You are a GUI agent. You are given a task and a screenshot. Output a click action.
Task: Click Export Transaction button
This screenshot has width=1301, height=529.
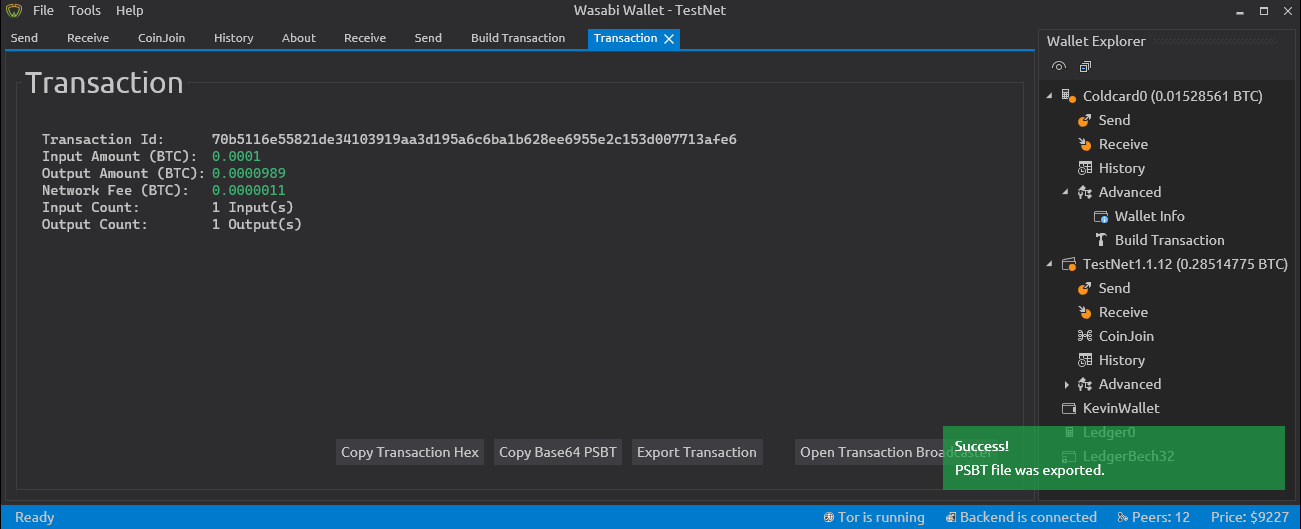coord(697,452)
